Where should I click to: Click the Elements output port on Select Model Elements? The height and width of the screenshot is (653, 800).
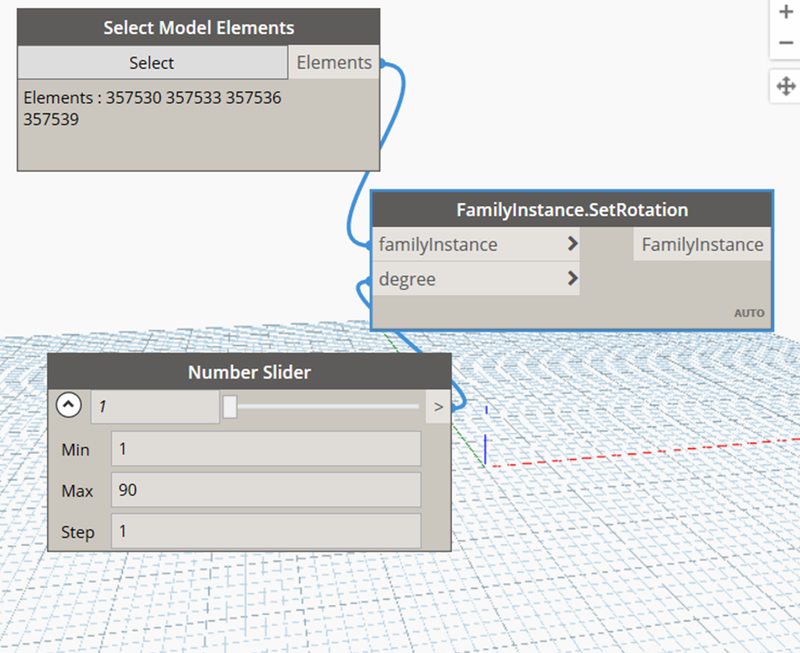pos(334,61)
